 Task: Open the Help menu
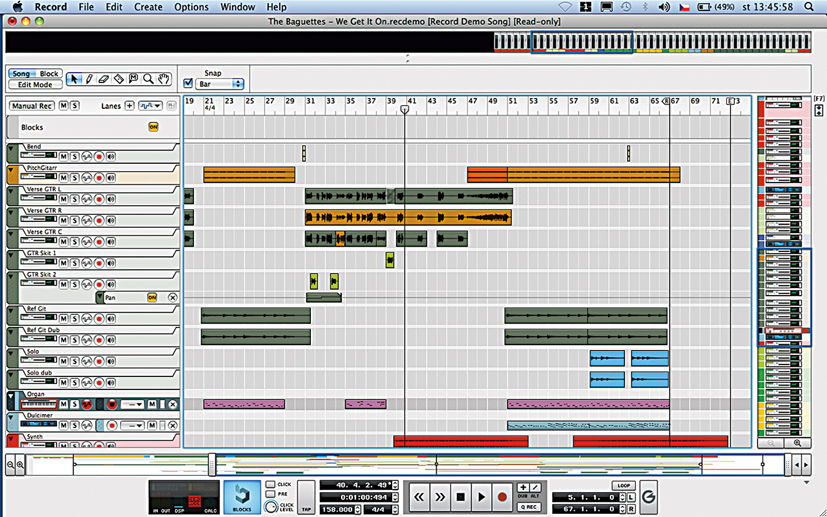click(x=276, y=7)
